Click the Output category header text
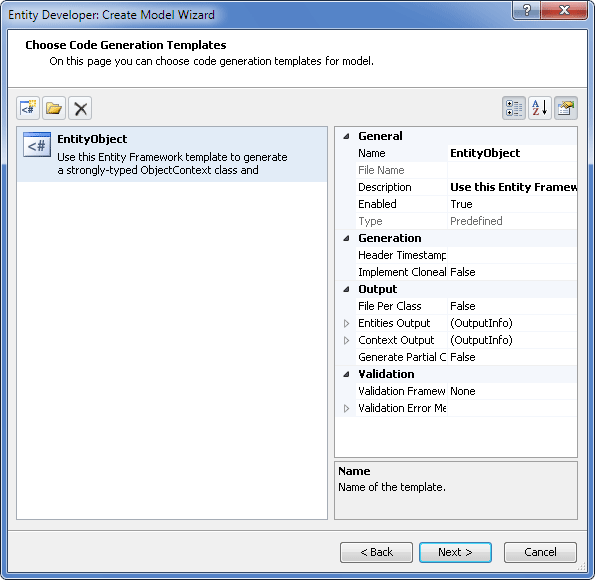The height and width of the screenshot is (580, 595). click(378, 289)
